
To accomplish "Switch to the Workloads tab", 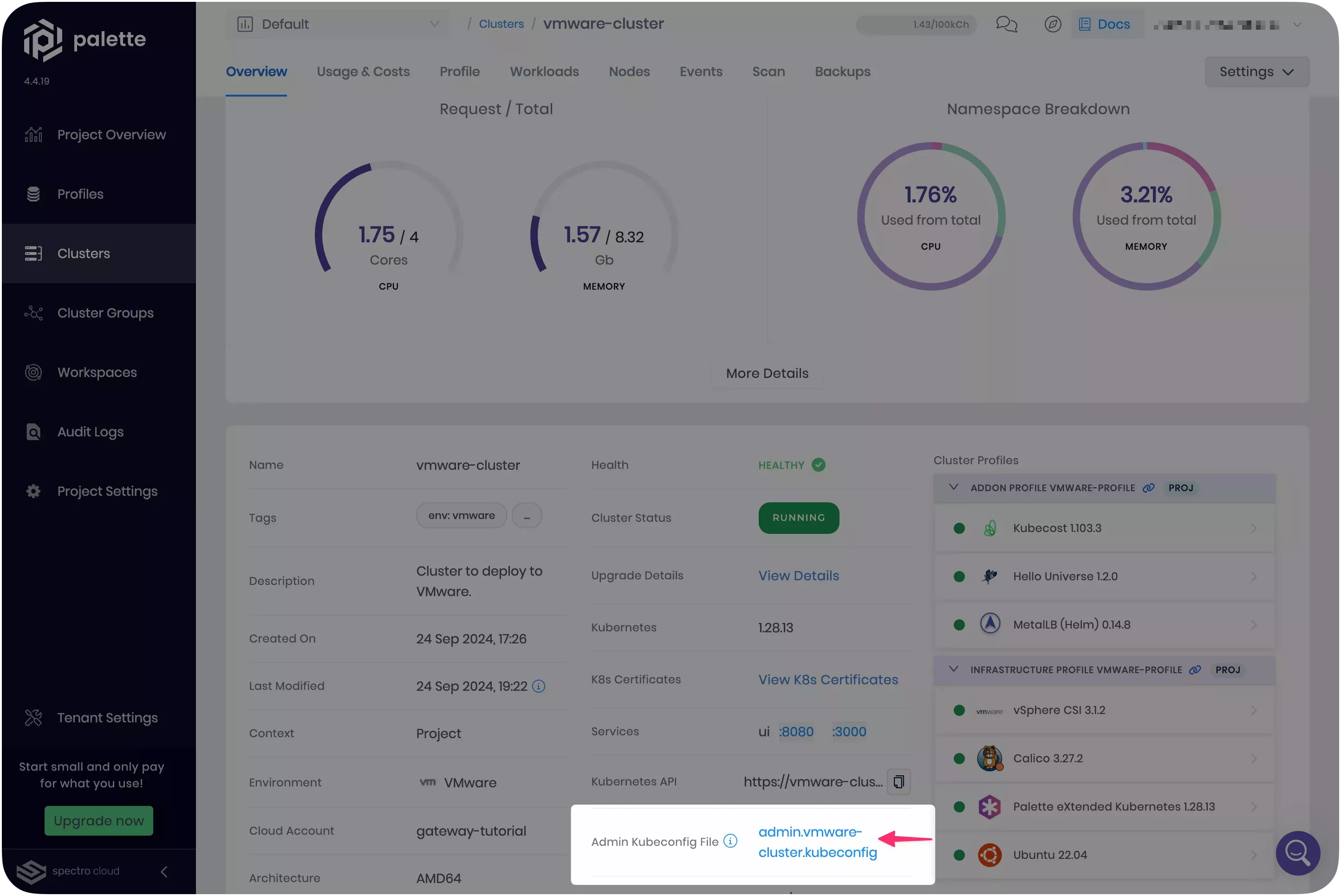I will [544, 71].
